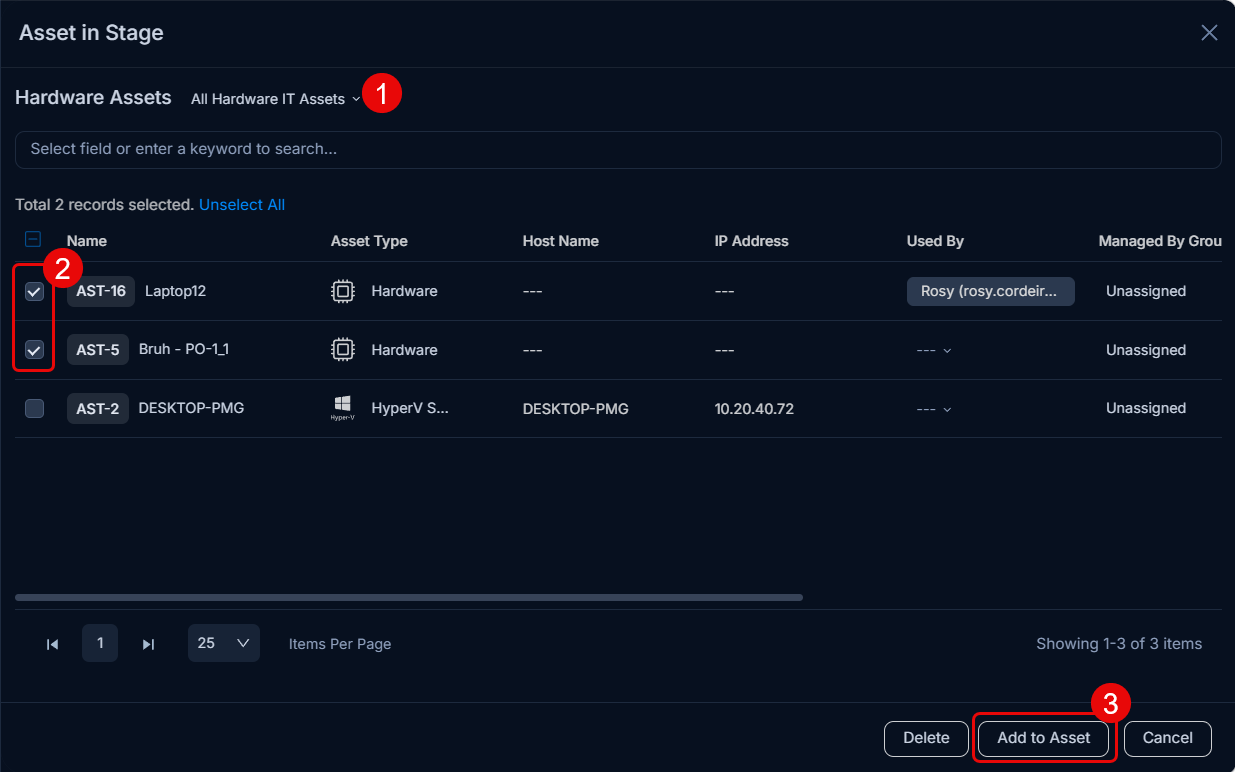The height and width of the screenshot is (772, 1235).
Task: Click the hardware chip icon in Bruh - PO-1_1 row
Action: pyautogui.click(x=343, y=350)
